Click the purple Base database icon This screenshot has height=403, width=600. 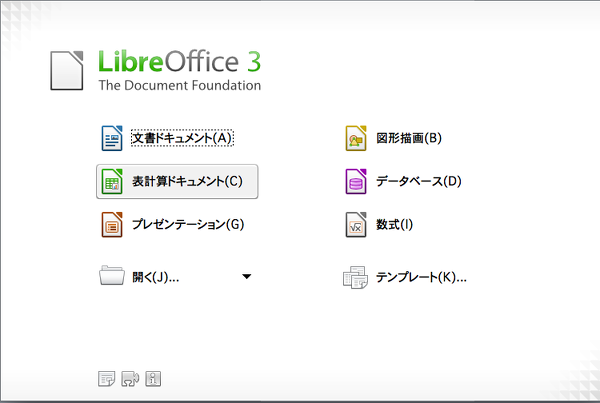click(356, 182)
